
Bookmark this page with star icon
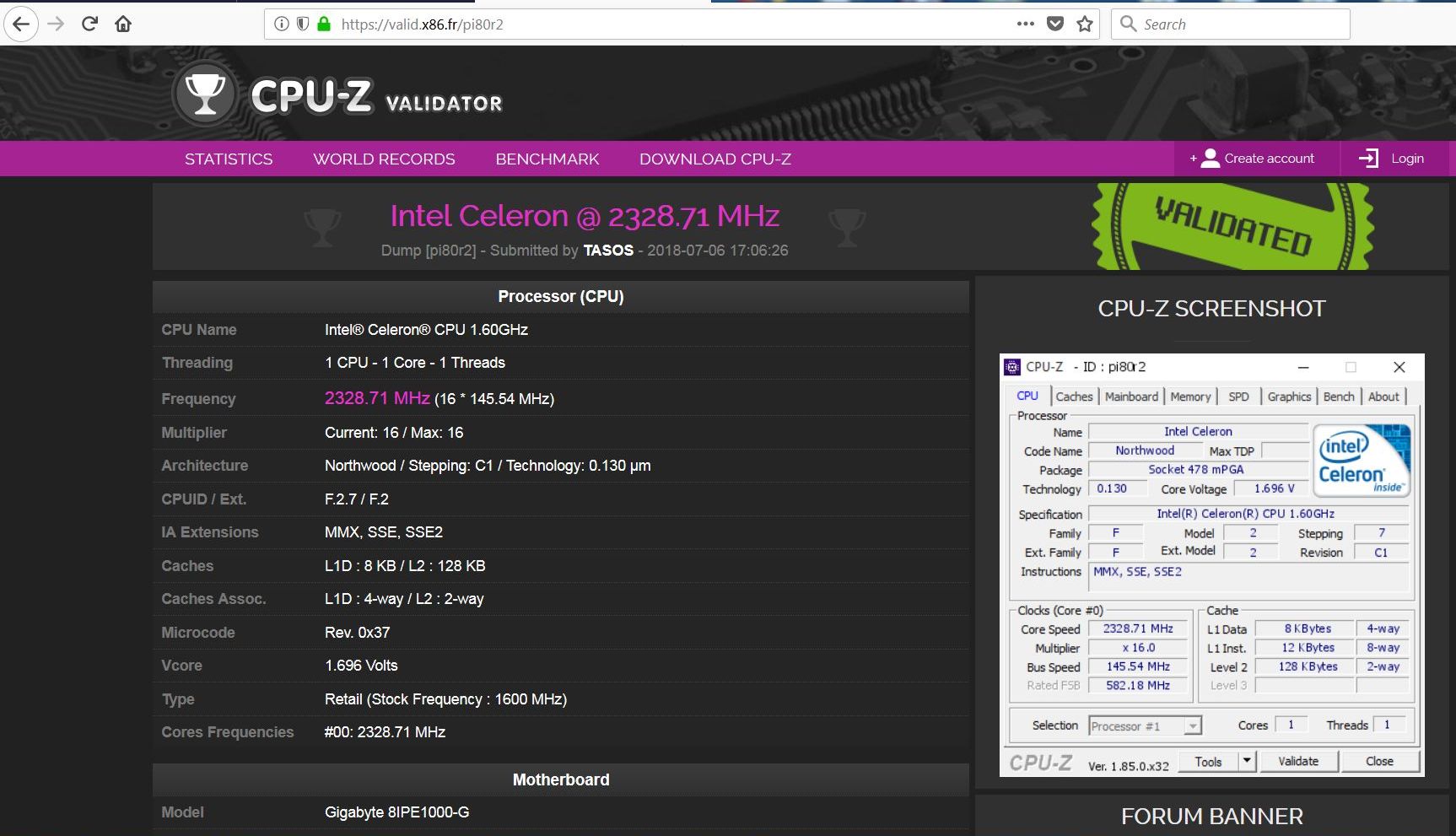tap(1085, 24)
